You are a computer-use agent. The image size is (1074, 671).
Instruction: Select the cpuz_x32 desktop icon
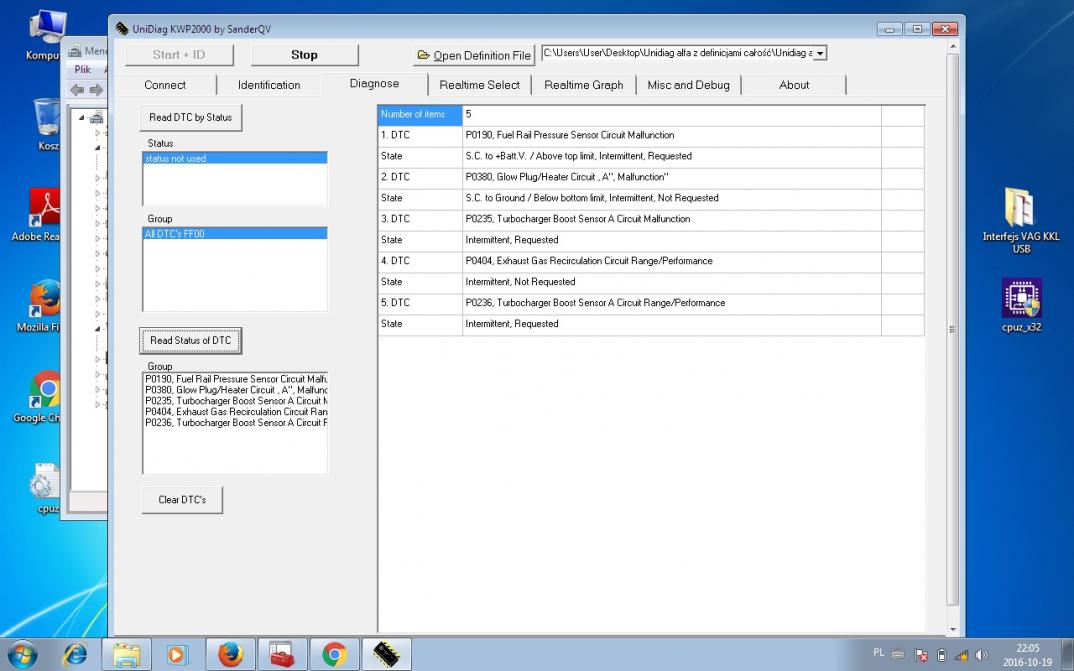tap(1021, 305)
